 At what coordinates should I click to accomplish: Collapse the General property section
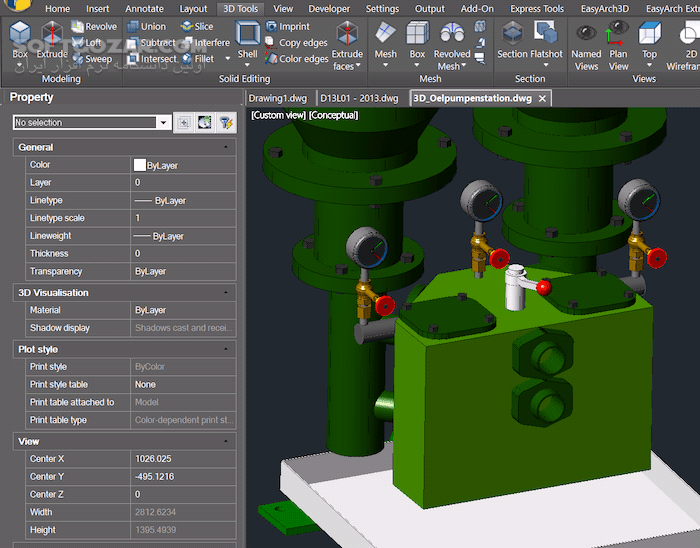click(226, 147)
